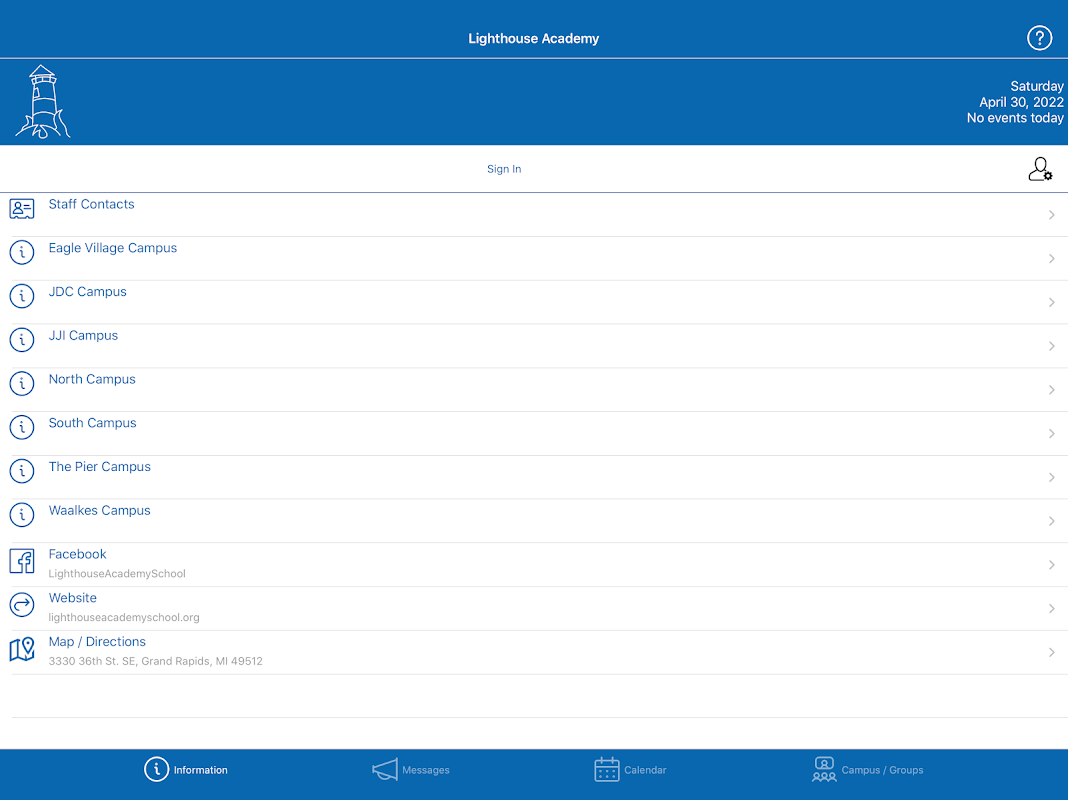Image resolution: width=1068 pixels, height=800 pixels.
Task: Click the LighthouseAcademySchool Facebook handle text
Action: tap(116, 574)
